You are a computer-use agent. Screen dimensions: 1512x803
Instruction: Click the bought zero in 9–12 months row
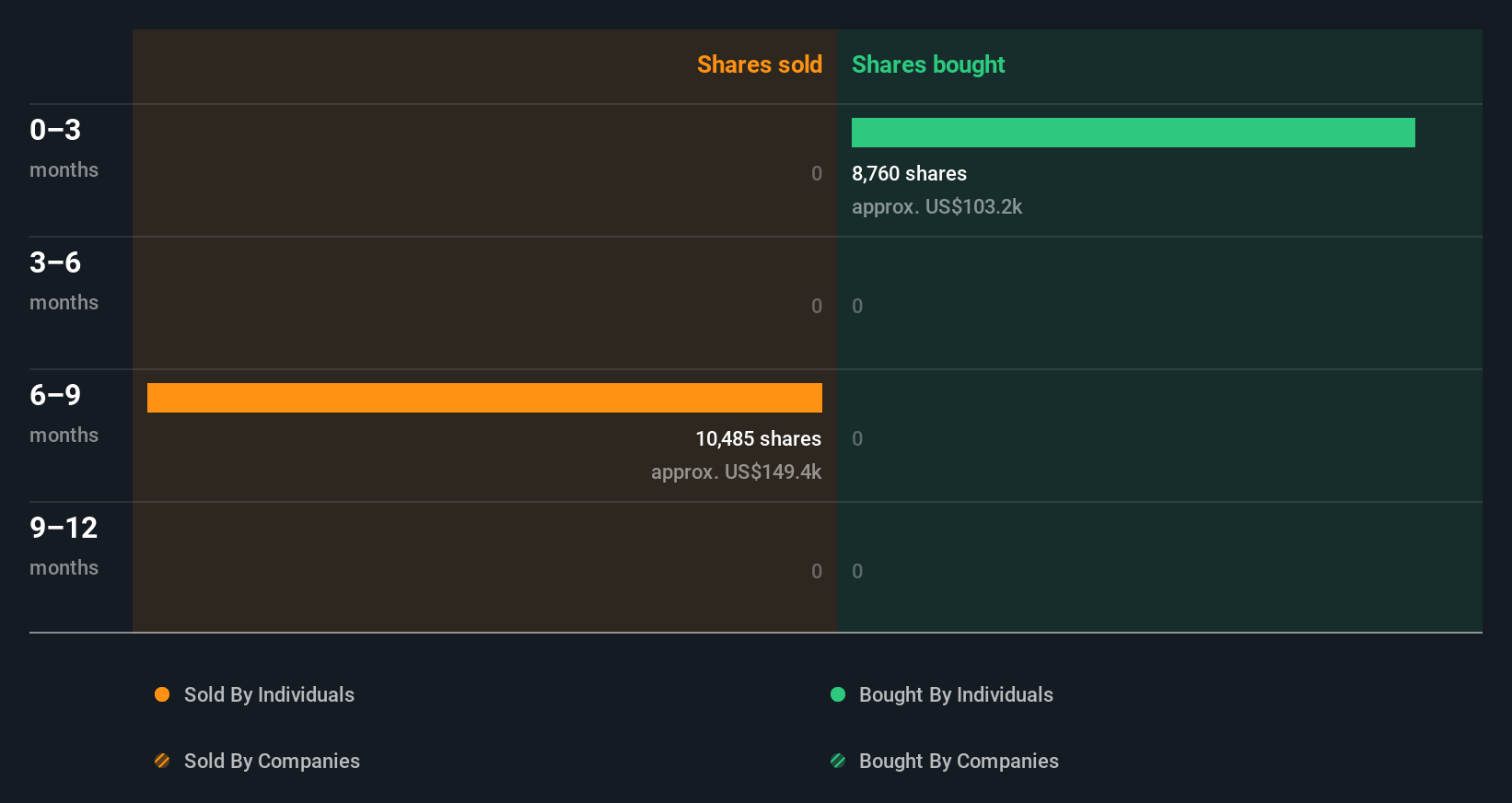[x=857, y=571]
